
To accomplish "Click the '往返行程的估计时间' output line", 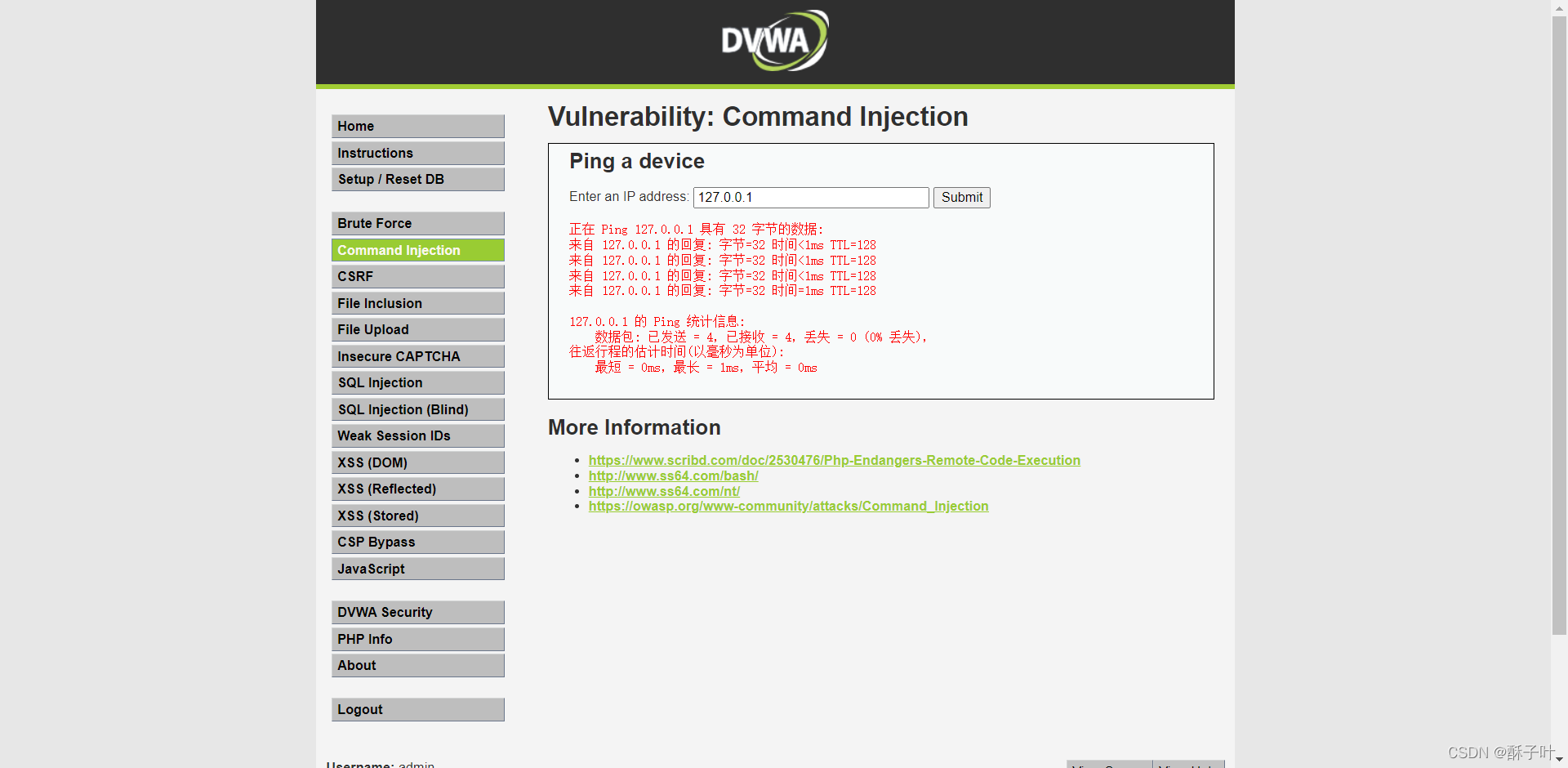I will click(676, 352).
